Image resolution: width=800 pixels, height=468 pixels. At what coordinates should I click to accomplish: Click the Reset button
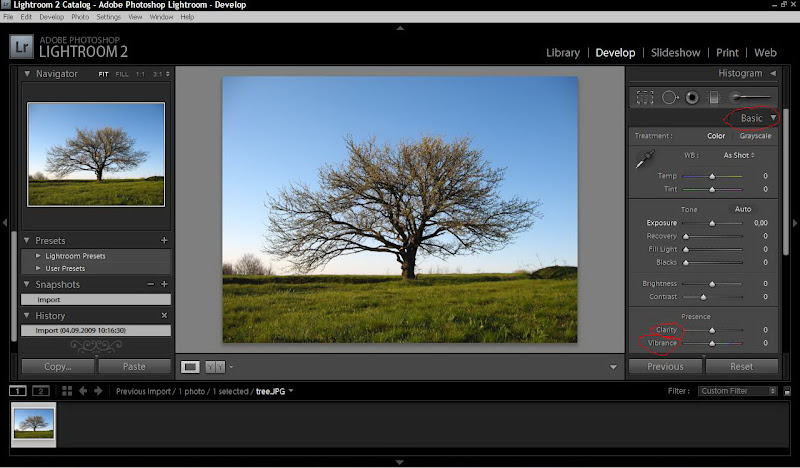point(741,367)
